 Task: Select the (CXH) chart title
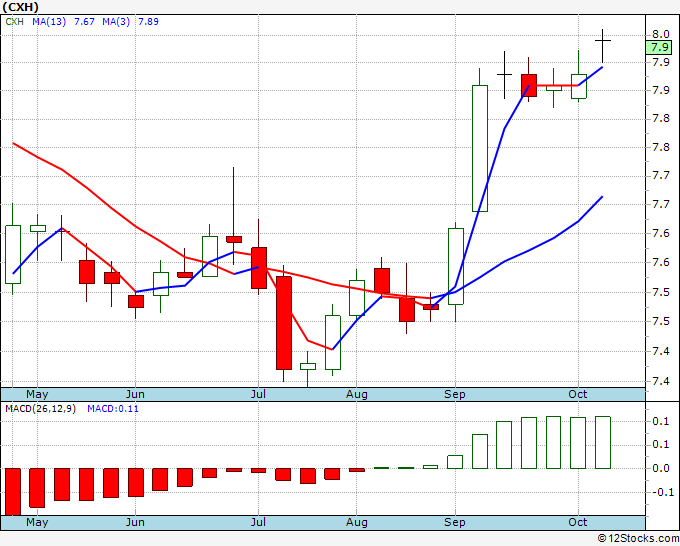pyautogui.click(x=20, y=7)
